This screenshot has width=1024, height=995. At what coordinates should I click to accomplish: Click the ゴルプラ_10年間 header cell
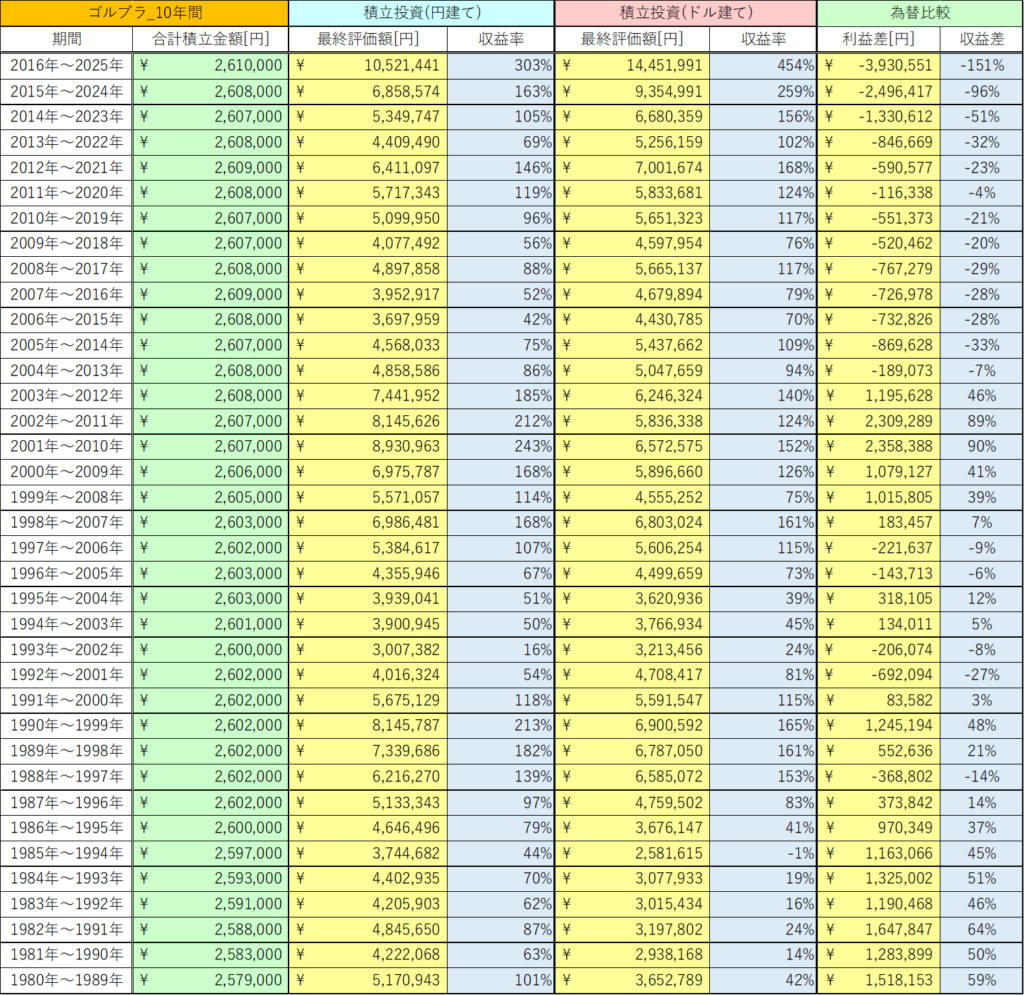[144, 13]
